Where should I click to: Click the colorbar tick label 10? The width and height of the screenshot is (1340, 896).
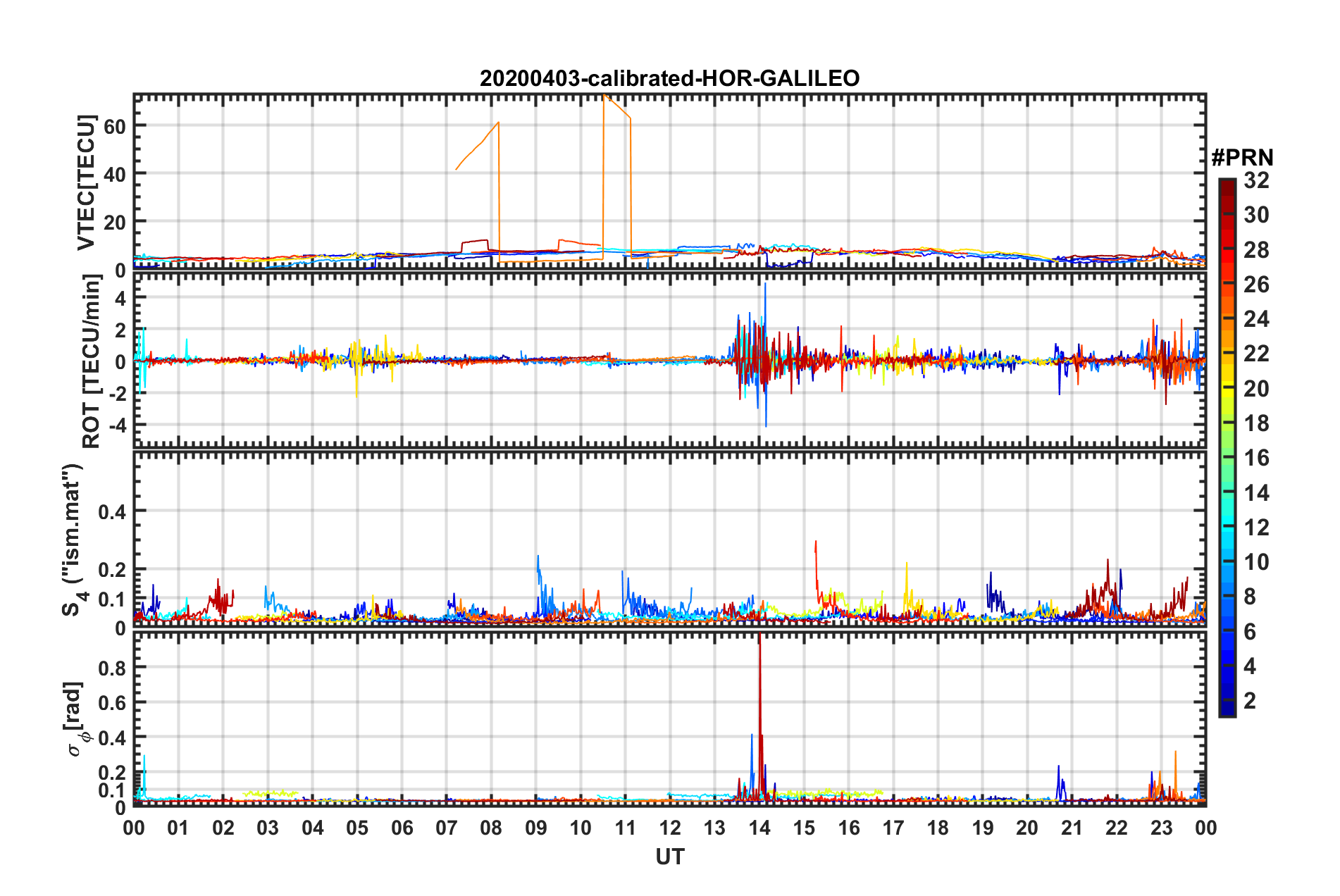tap(1256, 561)
